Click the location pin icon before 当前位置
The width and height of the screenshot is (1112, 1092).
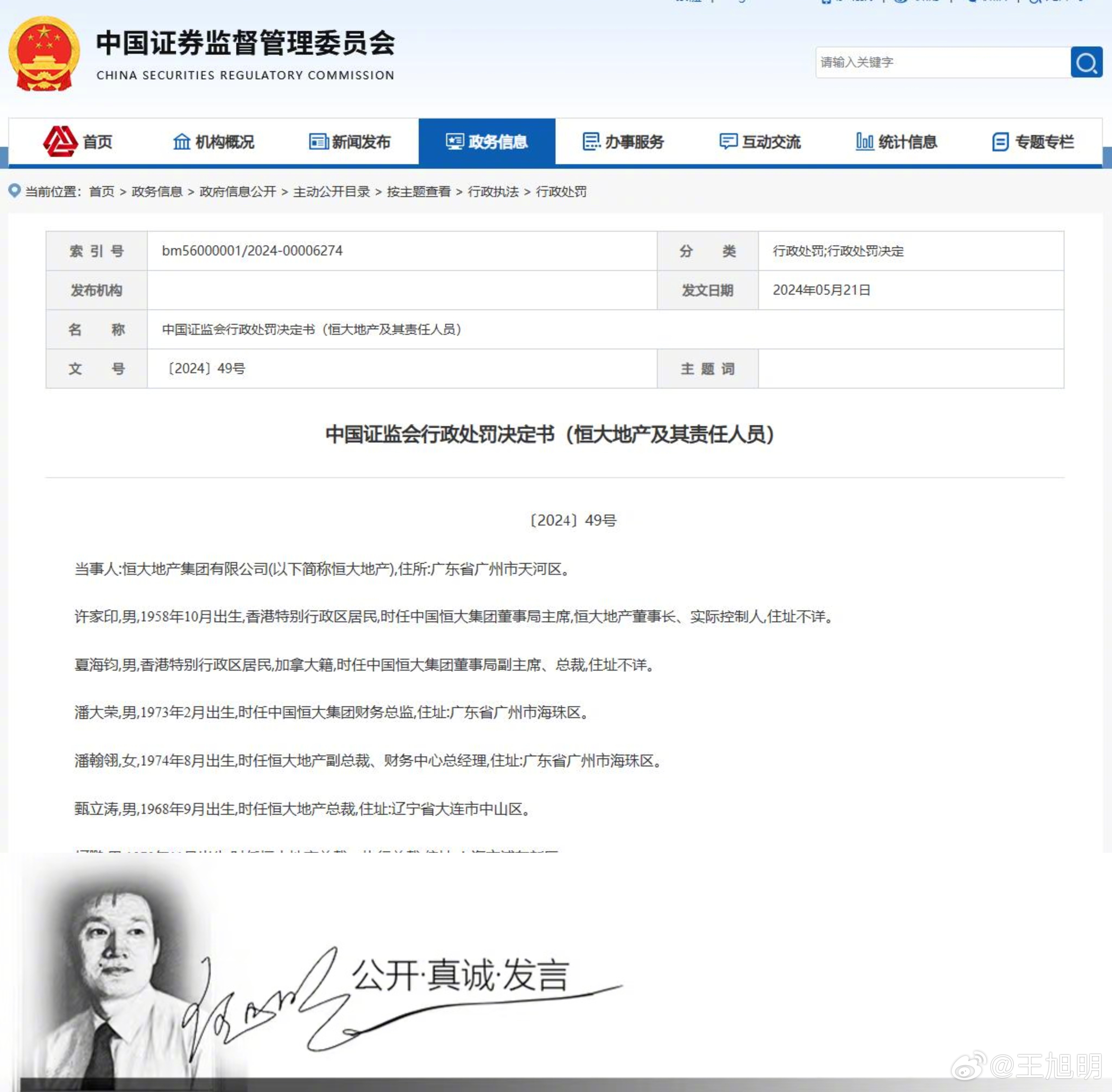(15, 191)
